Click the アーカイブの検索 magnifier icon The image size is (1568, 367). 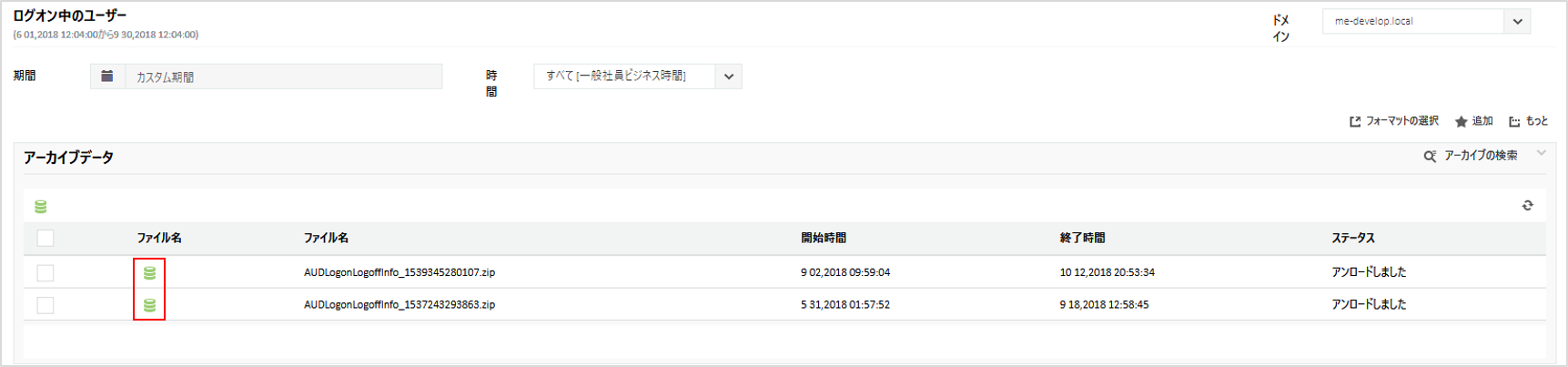point(1430,157)
